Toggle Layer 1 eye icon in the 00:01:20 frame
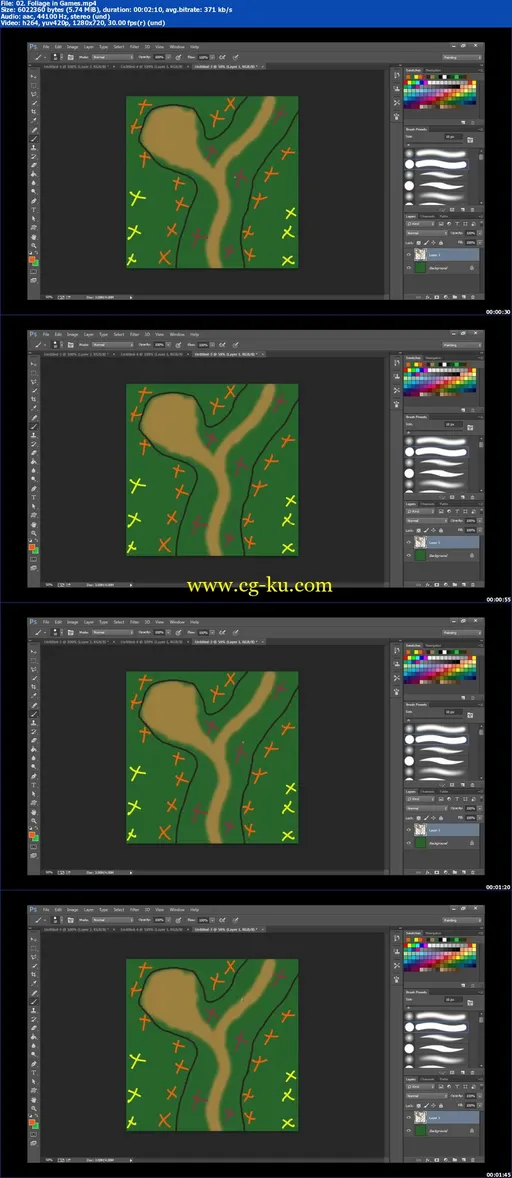 pos(408,829)
